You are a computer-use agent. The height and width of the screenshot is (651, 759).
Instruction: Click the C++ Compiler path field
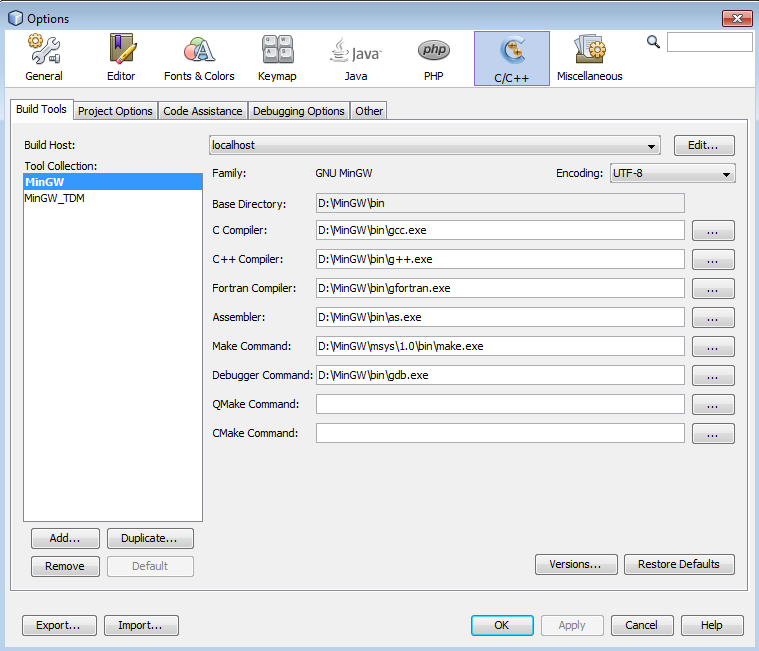500,259
